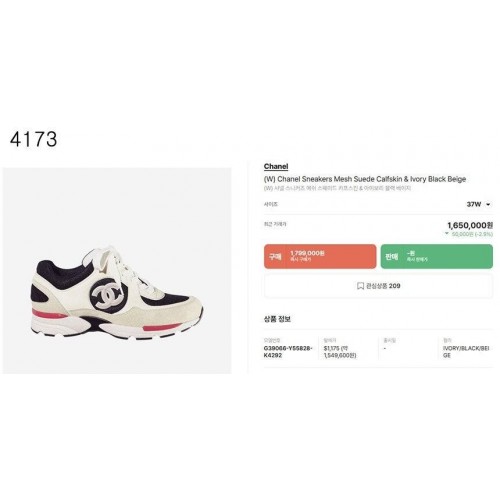
Task: Click the Chanel Sneakers Mesh Suede product title
Action: 365,179
